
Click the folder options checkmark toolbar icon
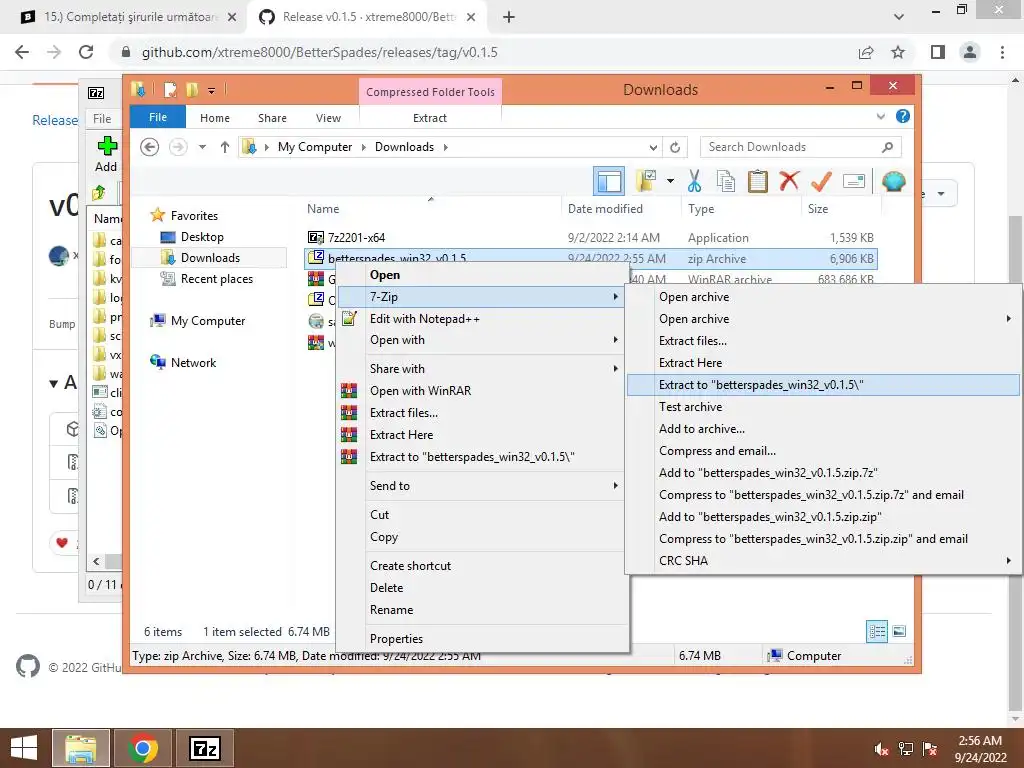pos(646,181)
